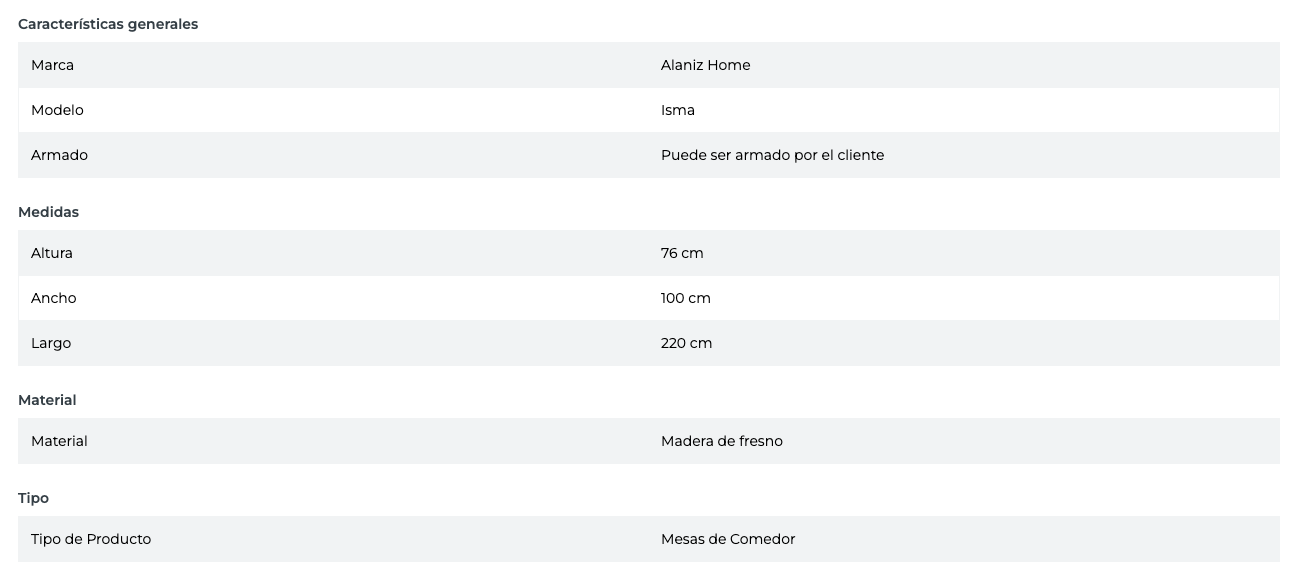Click the 'Tipo' section heading
1298x578 pixels.
(x=33, y=498)
